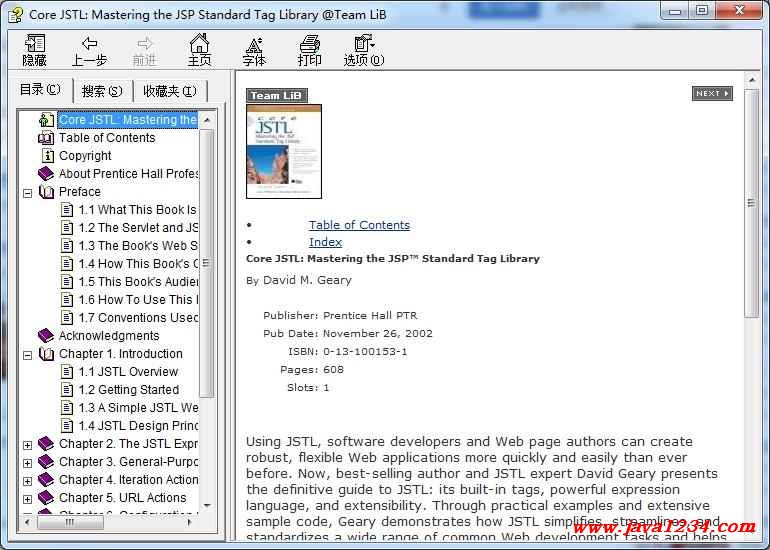The width and height of the screenshot is (770, 550).
Task: Expand Chapter 3. General-Purpose node
Action: (28, 462)
